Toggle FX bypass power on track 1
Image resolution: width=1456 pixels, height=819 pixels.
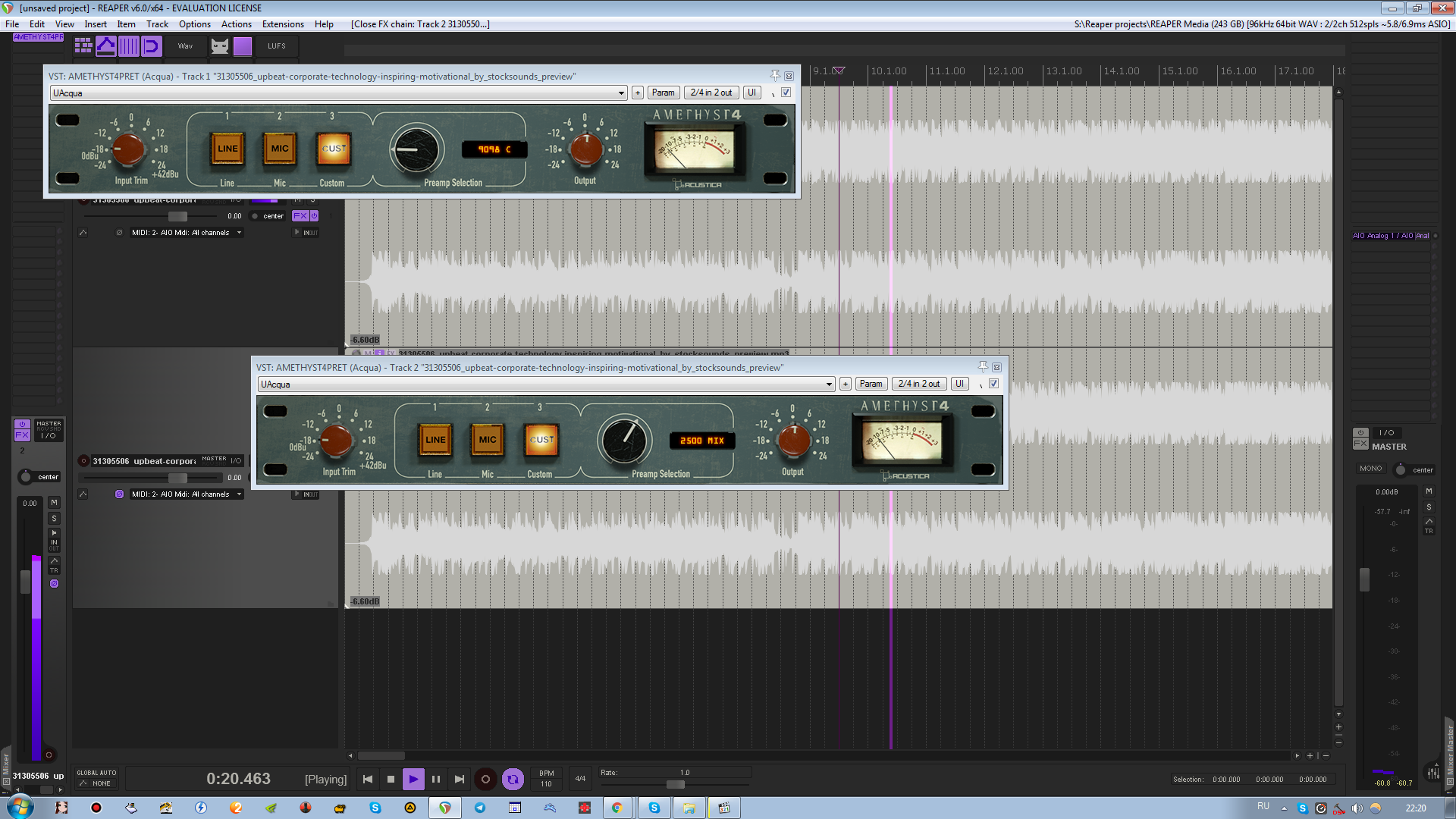click(x=315, y=216)
